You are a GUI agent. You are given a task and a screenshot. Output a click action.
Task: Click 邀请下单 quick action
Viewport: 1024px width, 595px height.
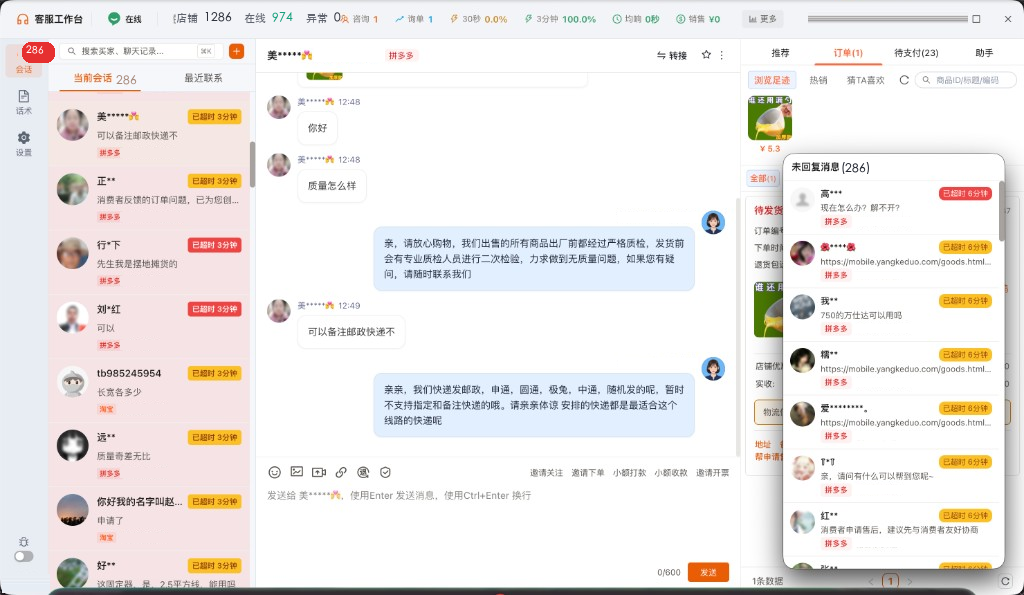pos(588,473)
